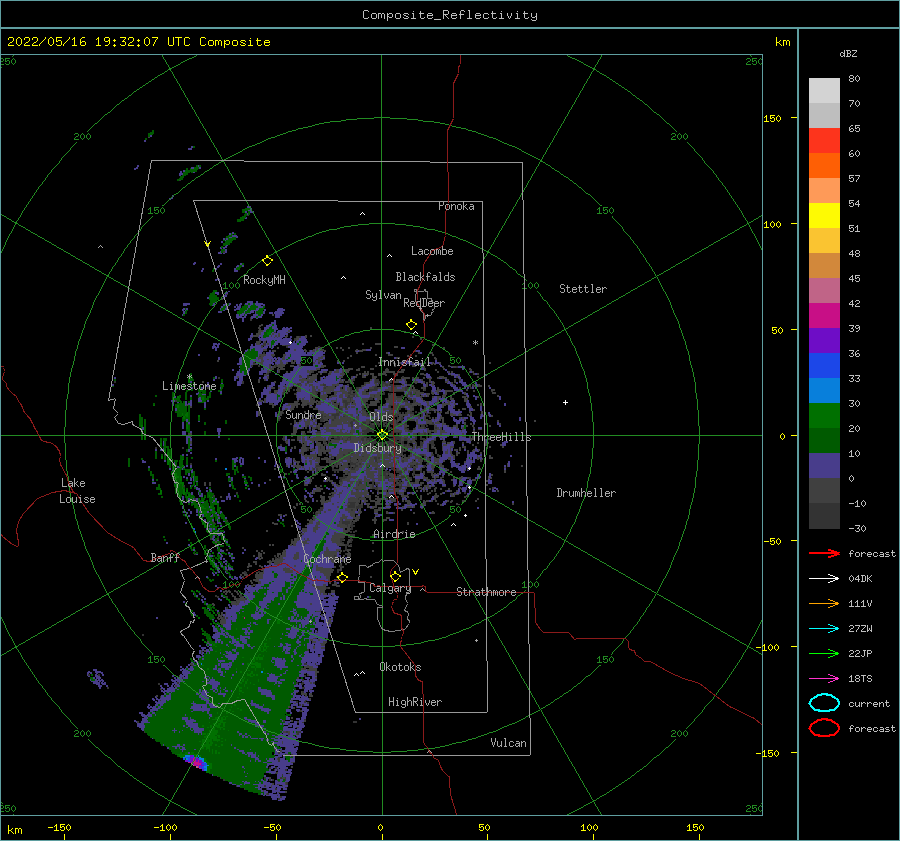
Task: Click the Airdrie label
Action: (x=394, y=534)
